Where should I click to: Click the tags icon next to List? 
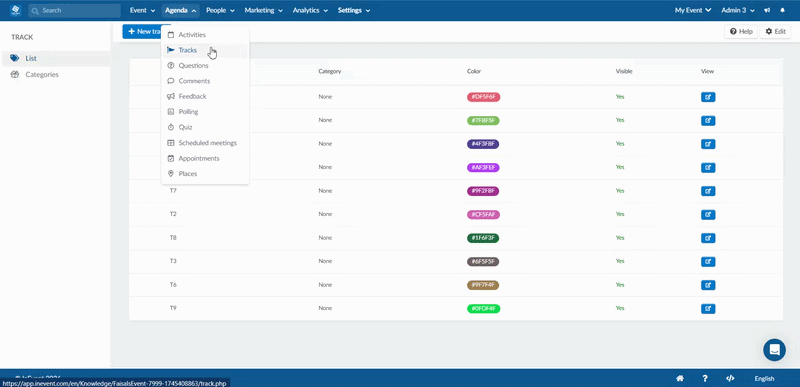15,58
